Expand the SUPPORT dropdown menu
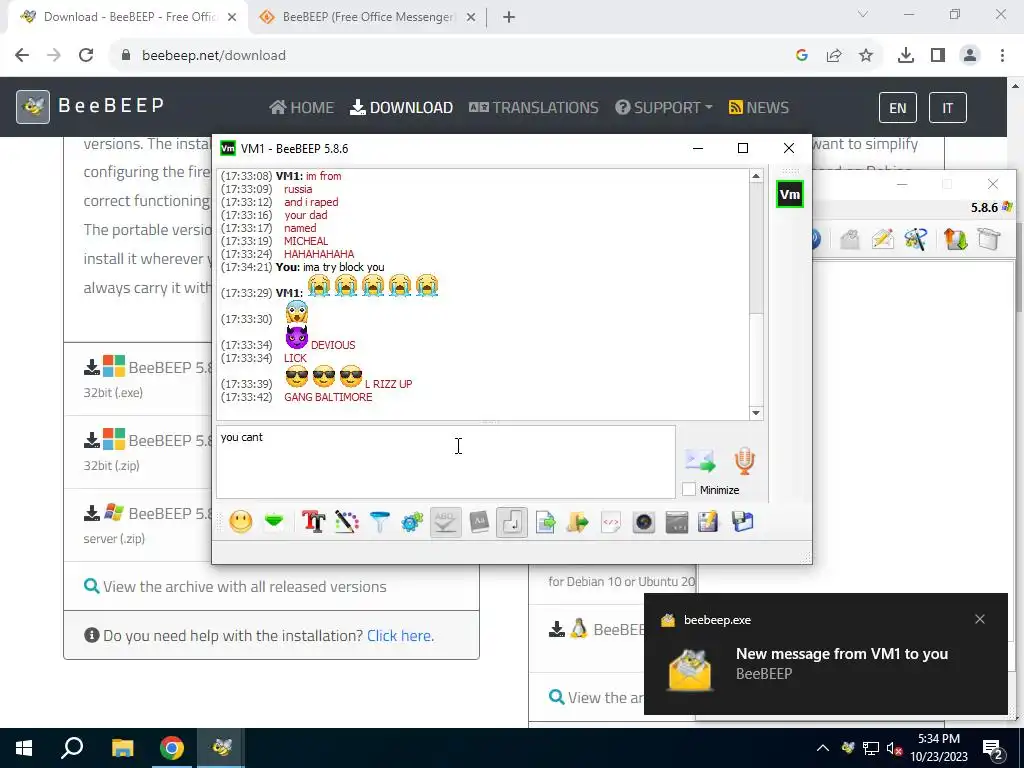Screen dimensions: 1024x768 click(x=664, y=108)
